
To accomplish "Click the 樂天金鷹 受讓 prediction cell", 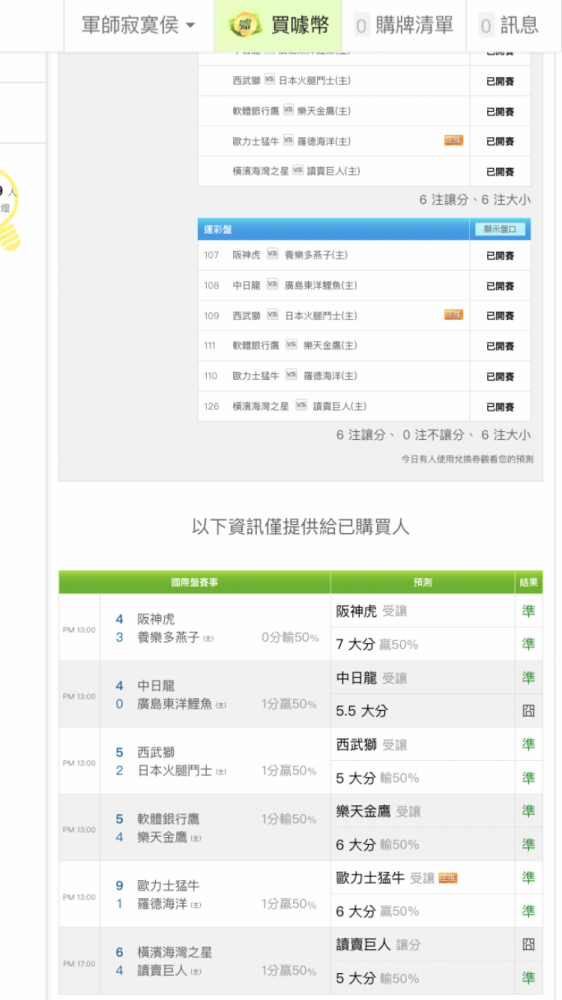I will (x=423, y=811).
